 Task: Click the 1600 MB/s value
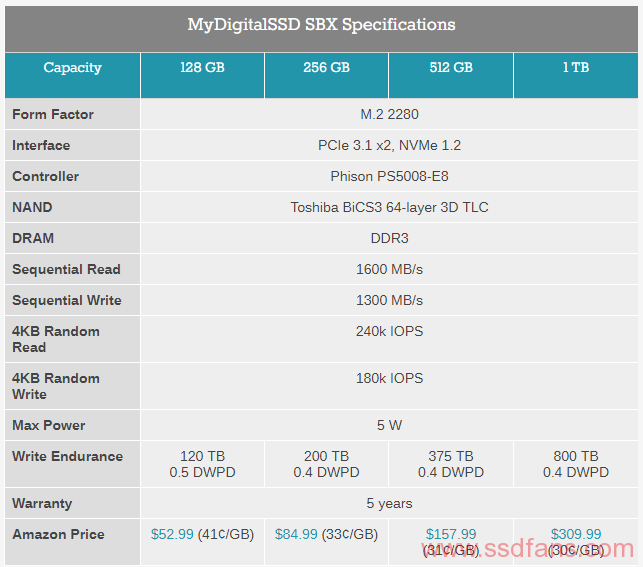(389, 269)
